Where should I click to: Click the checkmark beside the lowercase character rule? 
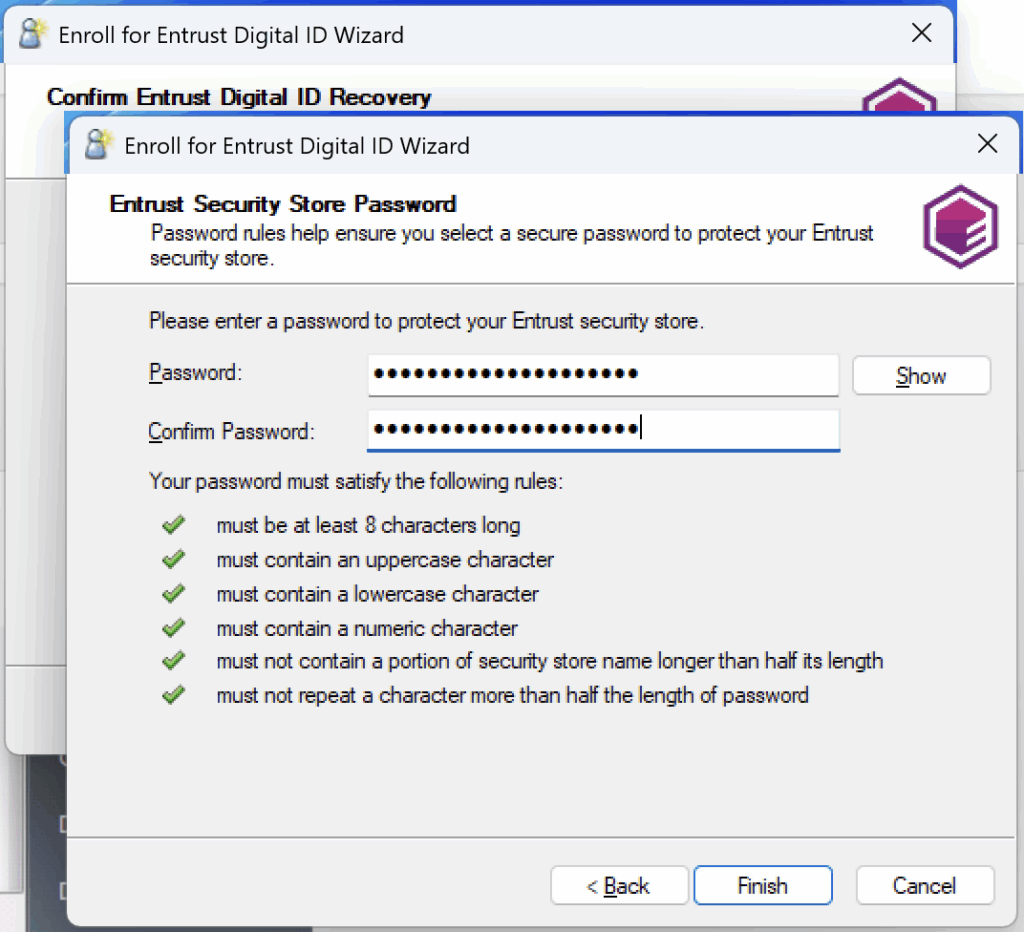(x=174, y=593)
